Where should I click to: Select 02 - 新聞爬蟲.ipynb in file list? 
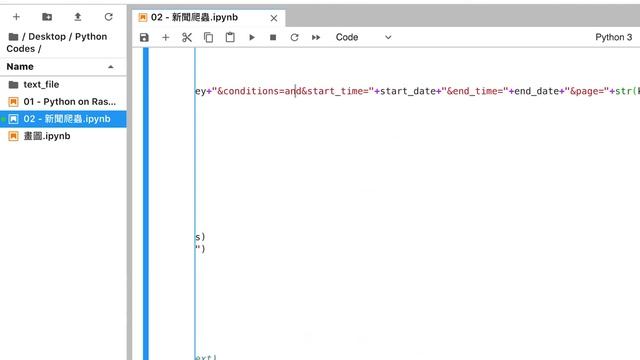[63, 119]
